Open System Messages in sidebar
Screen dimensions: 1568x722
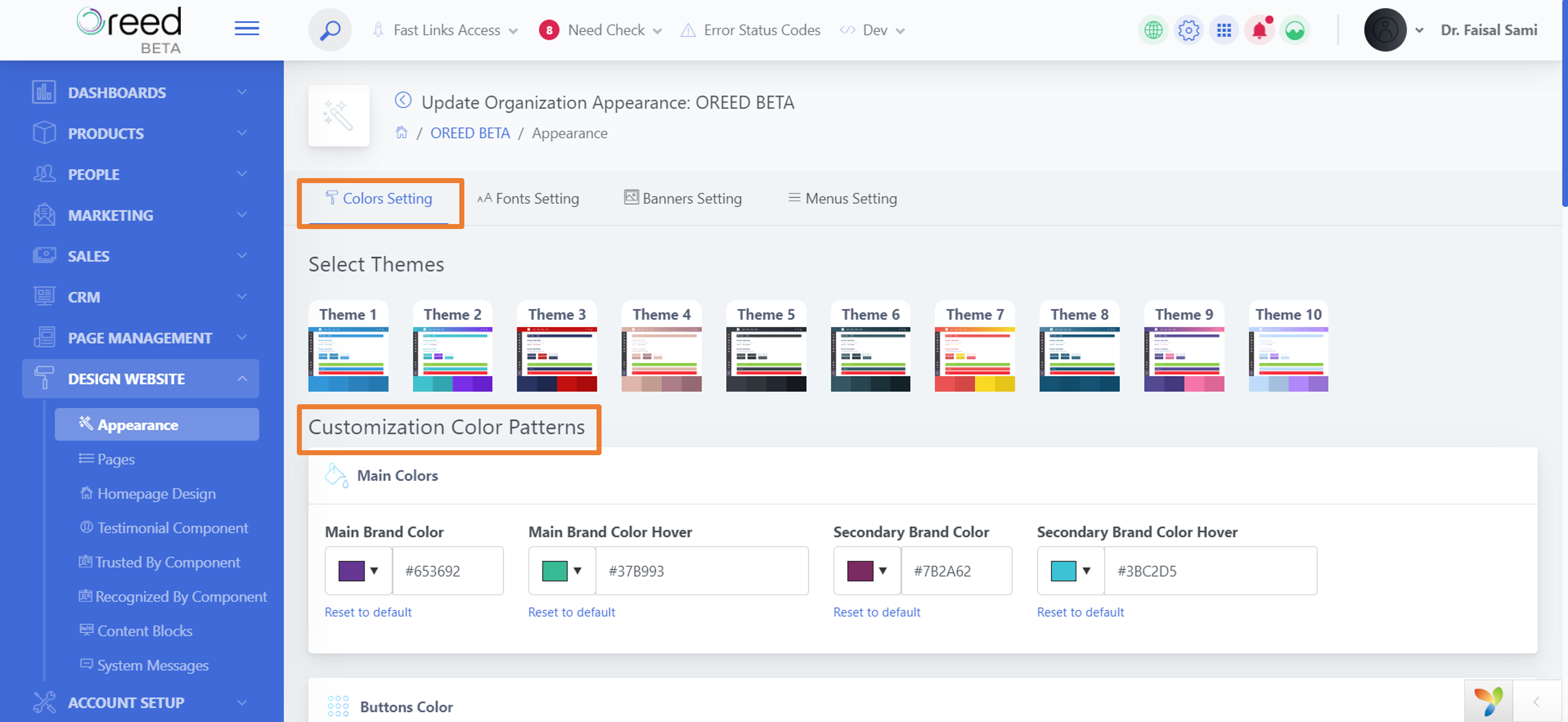(144, 665)
